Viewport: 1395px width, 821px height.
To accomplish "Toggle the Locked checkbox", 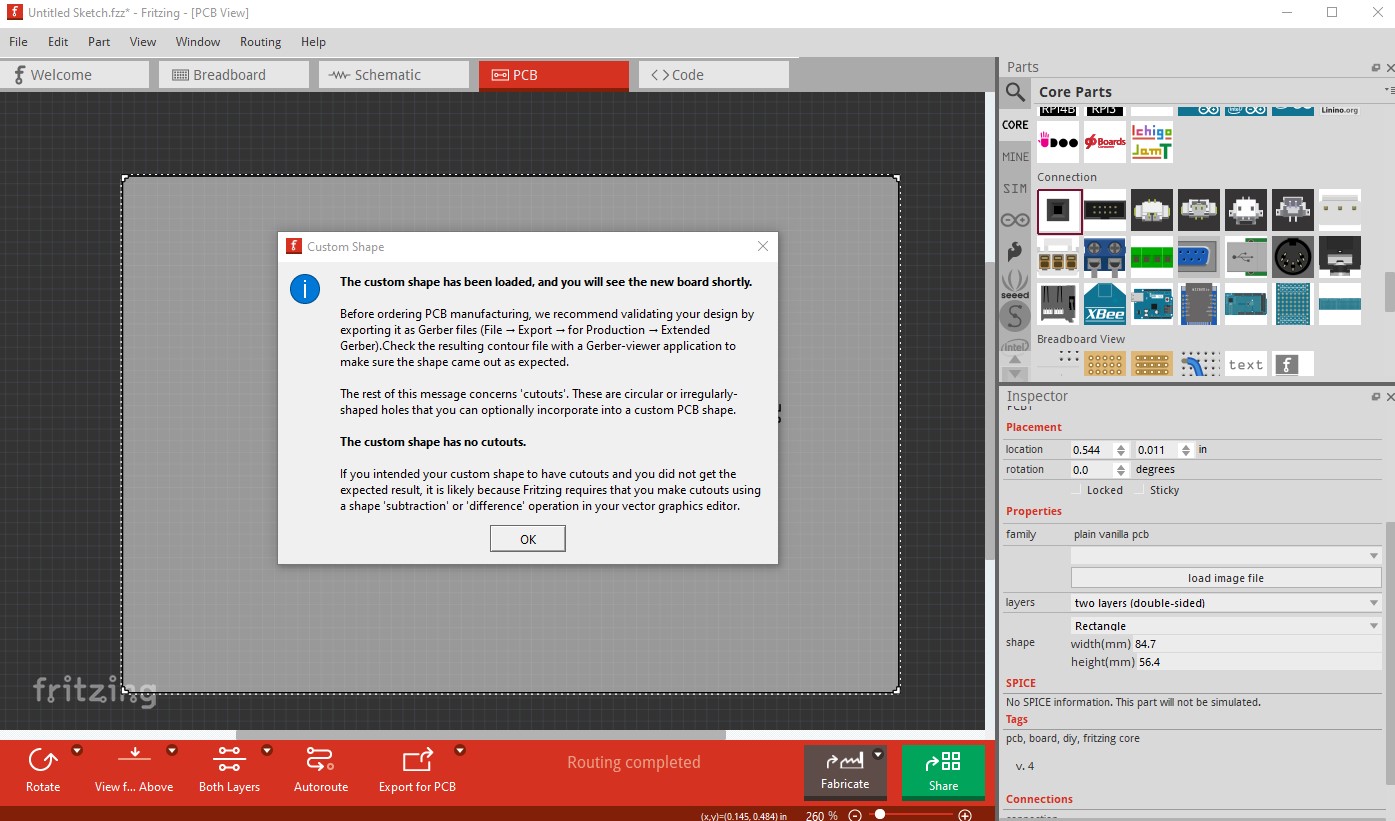I will pos(1076,490).
